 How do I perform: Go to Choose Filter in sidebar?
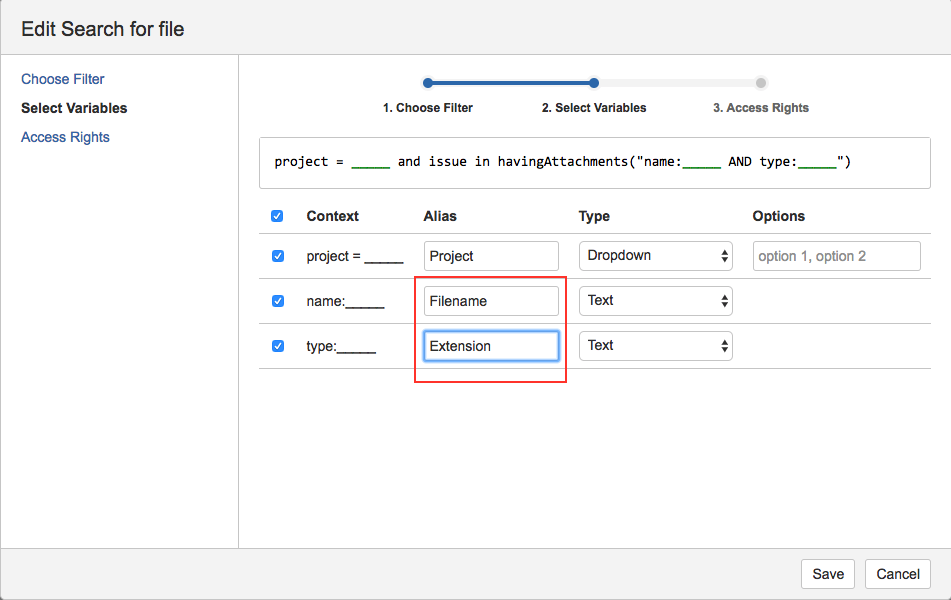click(x=63, y=79)
